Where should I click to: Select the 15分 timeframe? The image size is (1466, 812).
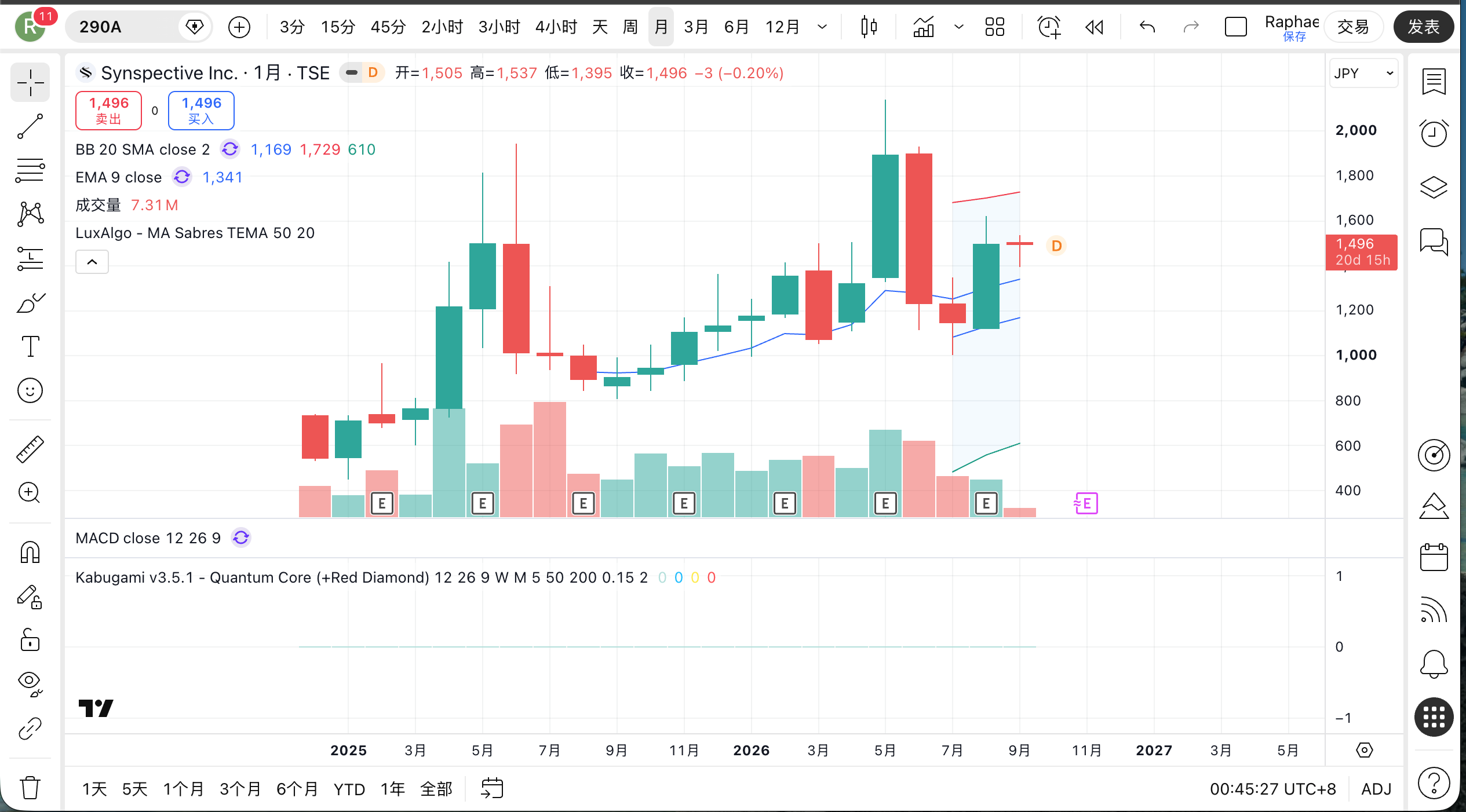338,27
